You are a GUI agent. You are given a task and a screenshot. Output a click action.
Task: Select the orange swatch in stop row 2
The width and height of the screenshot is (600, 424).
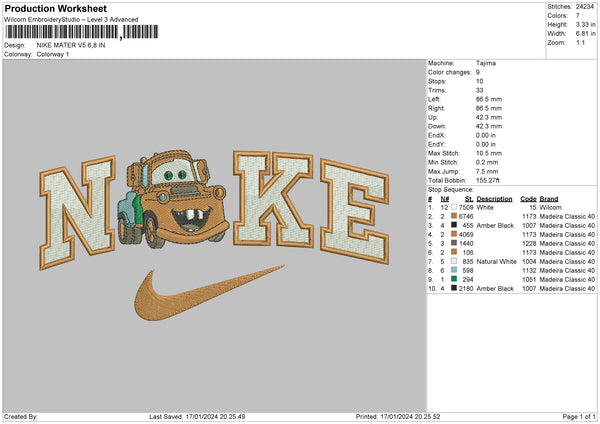point(454,216)
